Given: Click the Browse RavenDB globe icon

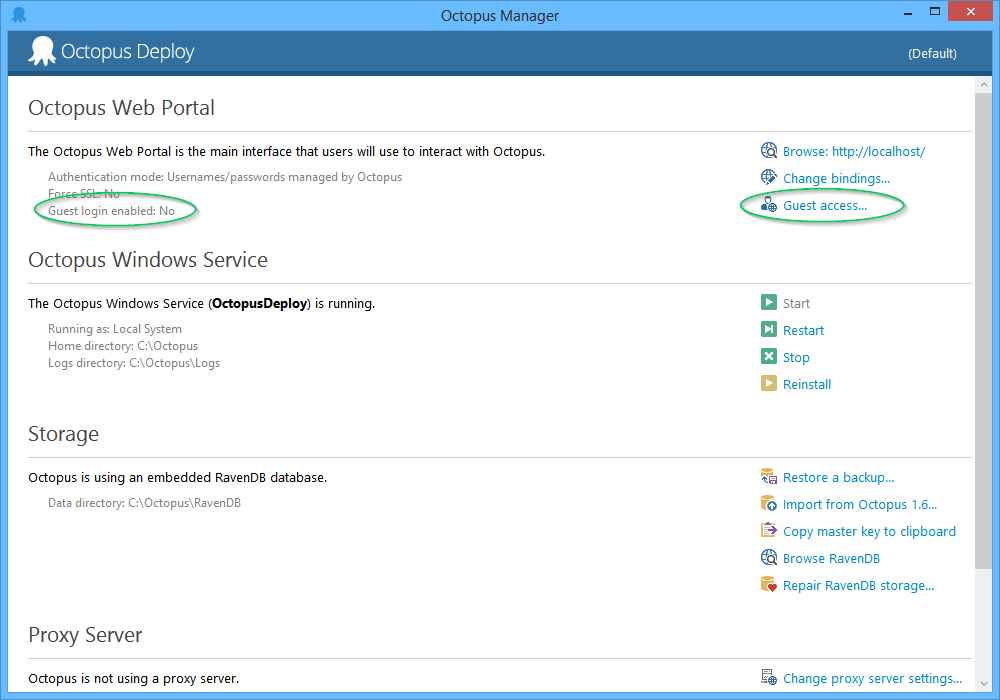Looking at the screenshot, I should [768, 558].
